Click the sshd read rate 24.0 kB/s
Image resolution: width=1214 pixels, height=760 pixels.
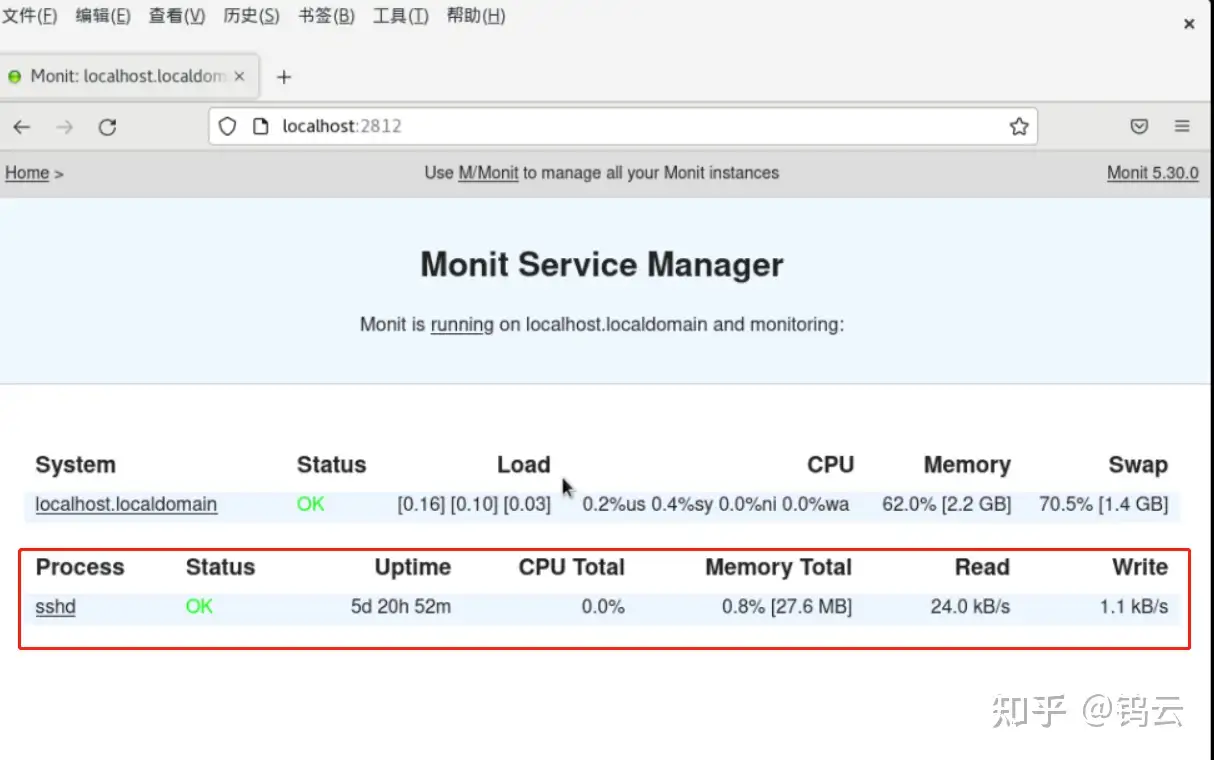970,607
